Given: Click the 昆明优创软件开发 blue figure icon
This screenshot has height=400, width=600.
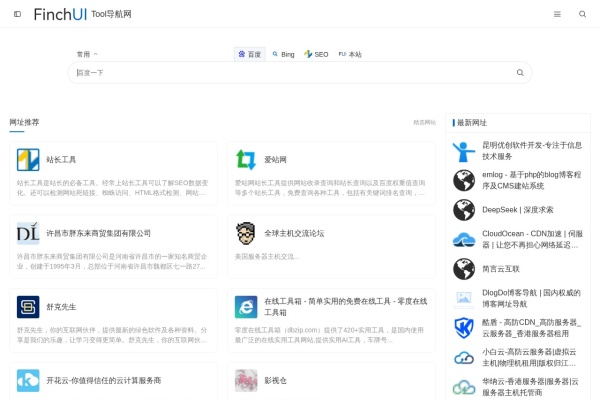Looking at the screenshot, I should pos(464,151).
